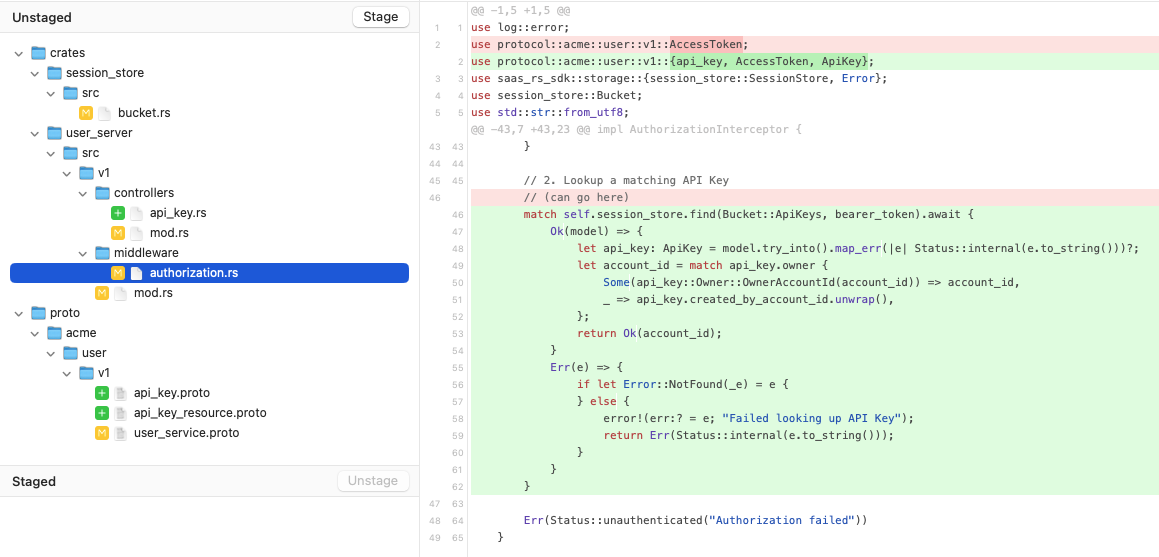Click file icon of user_service.proto
1159x557 pixels.
(120, 433)
